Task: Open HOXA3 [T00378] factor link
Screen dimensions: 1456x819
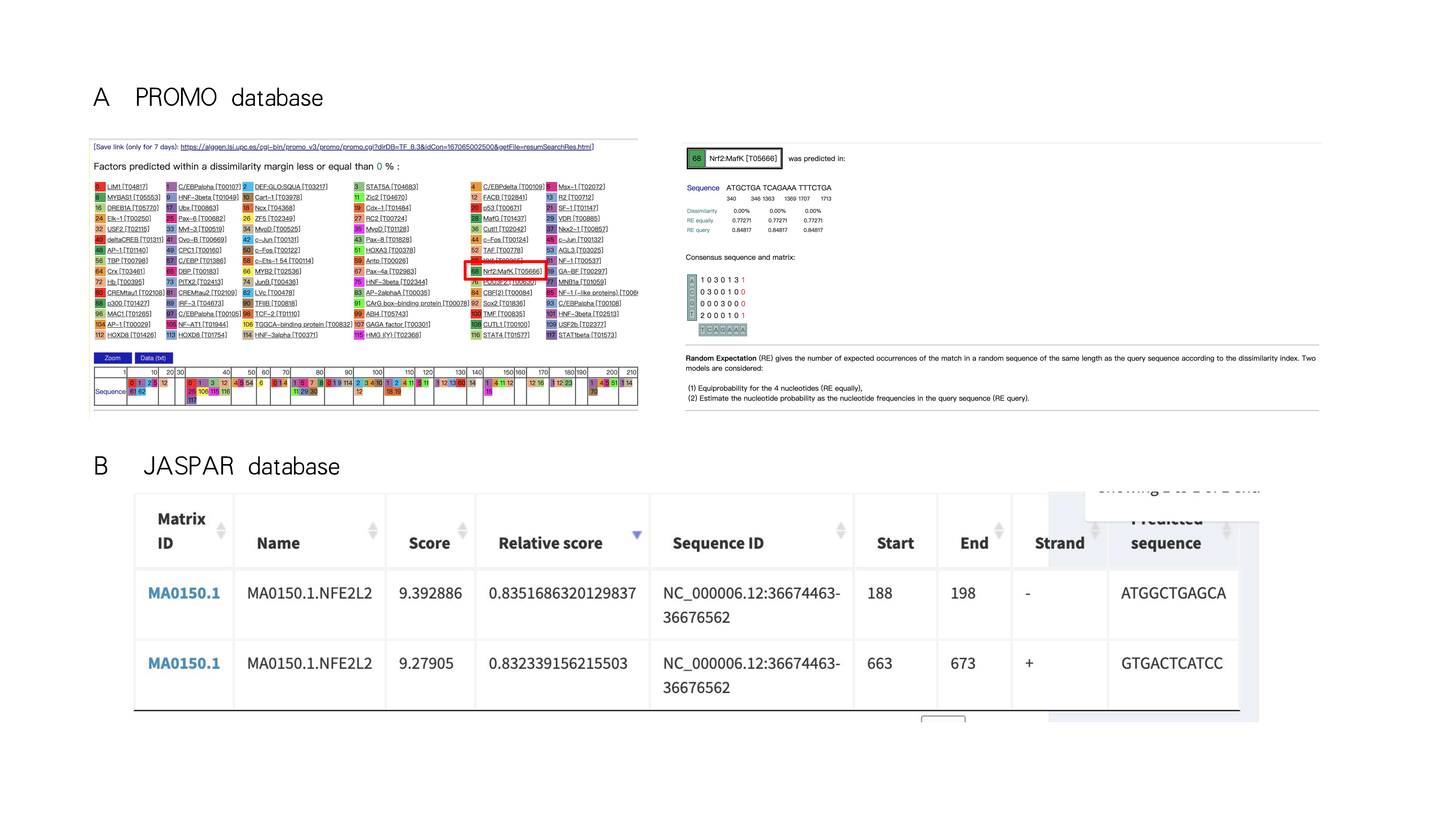Action: (x=390, y=250)
